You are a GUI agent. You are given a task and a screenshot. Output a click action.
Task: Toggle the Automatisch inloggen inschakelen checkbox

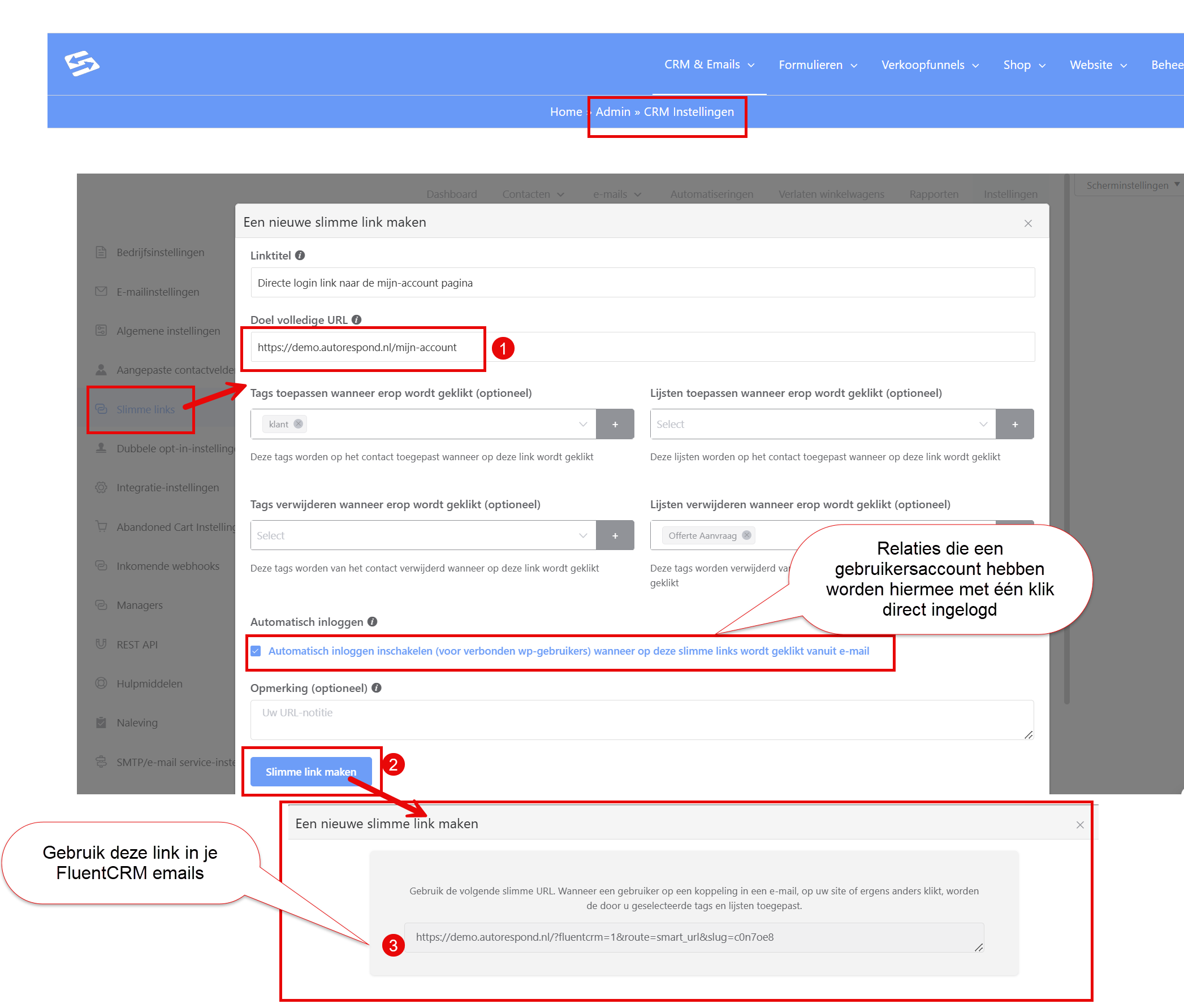tap(256, 651)
